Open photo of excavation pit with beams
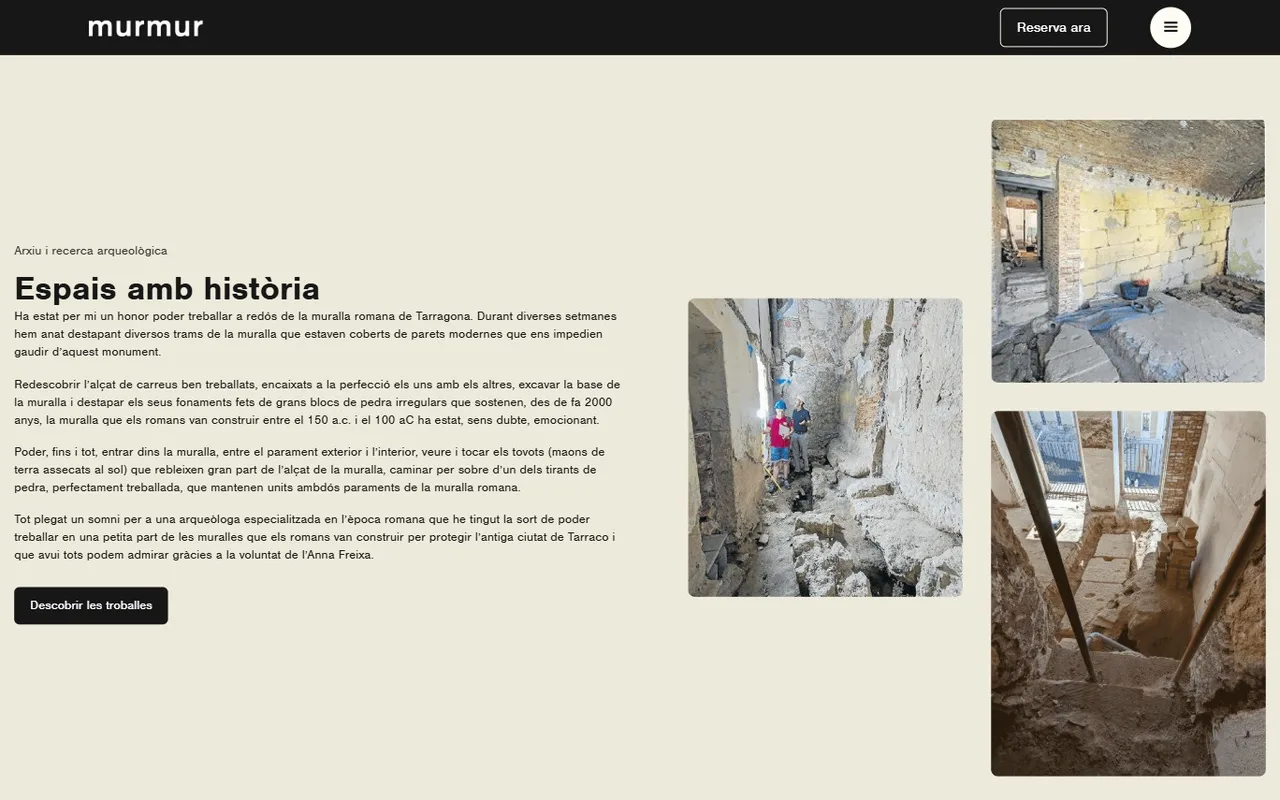This screenshot has height=800, width=1280. pyautogui.click(x=1128, y=593)
